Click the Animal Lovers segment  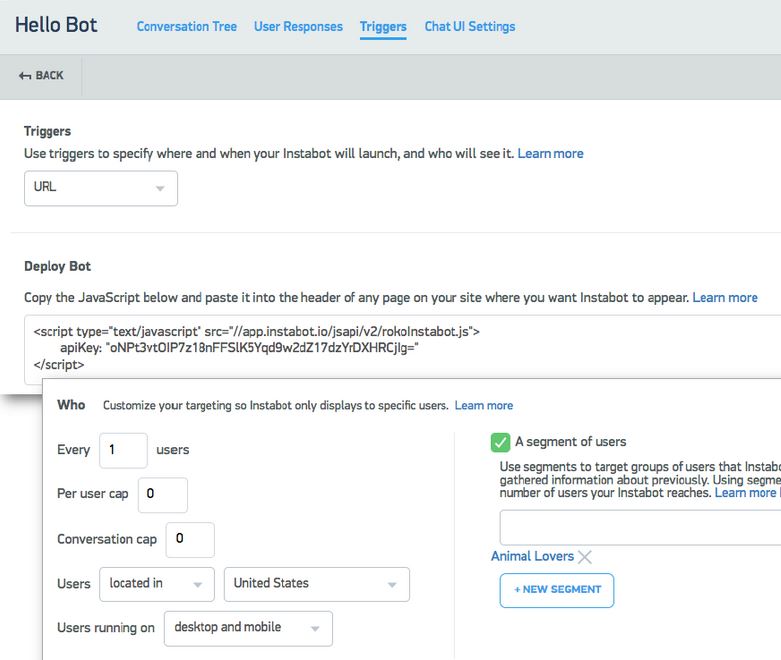point(532,556)
